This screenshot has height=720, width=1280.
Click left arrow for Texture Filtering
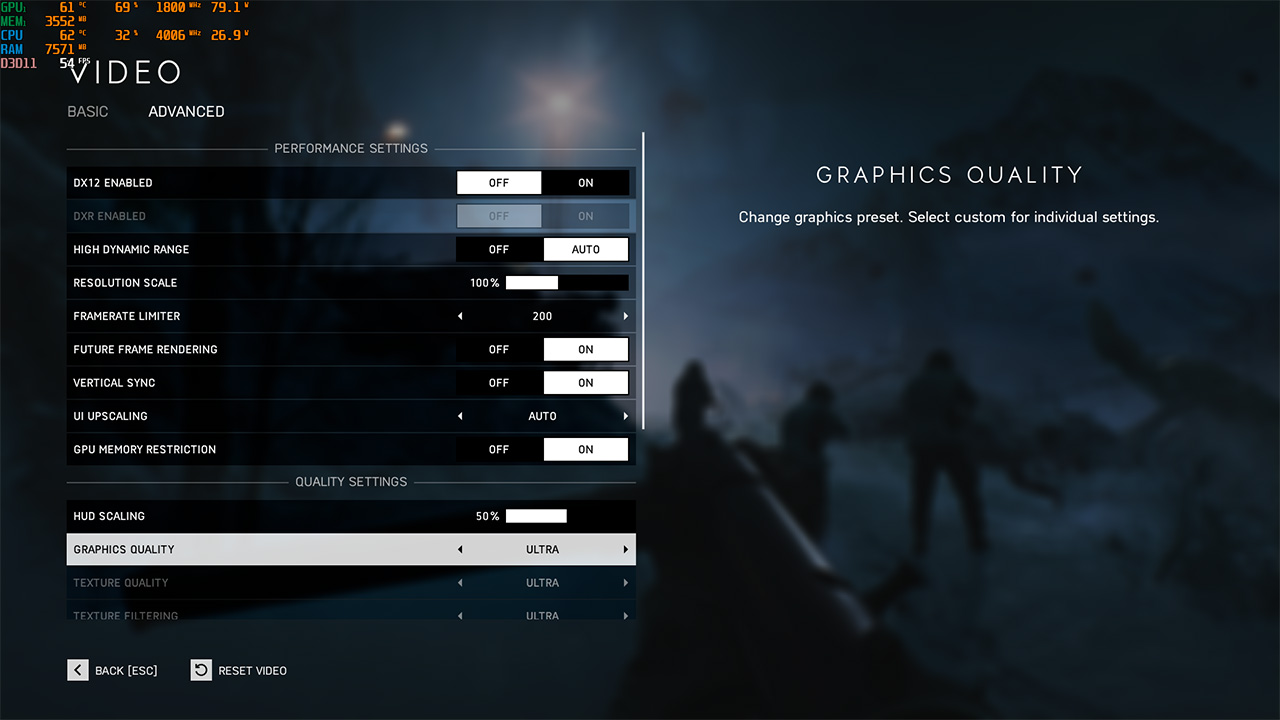click(460, 616)
